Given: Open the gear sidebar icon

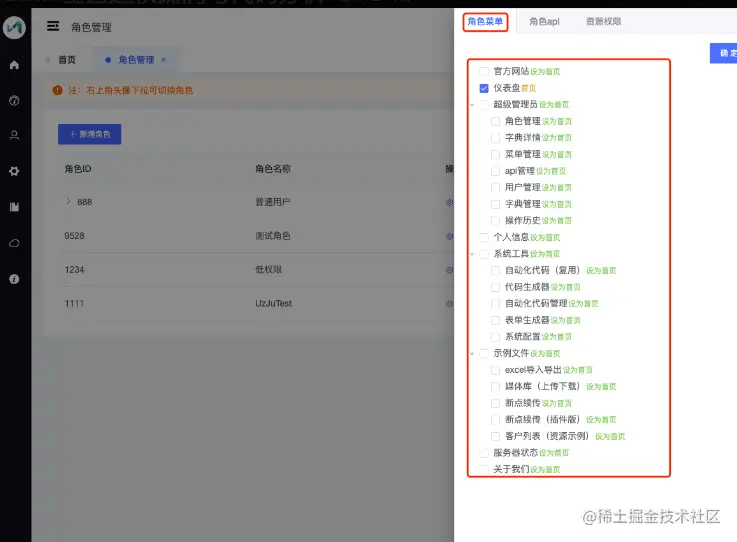Looking at the screenshot, I should click(14, 171).
